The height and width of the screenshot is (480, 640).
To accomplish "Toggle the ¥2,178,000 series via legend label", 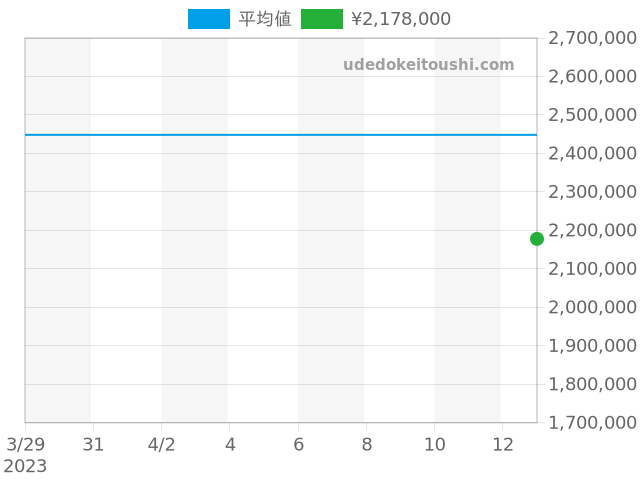I will pos(400,19).
